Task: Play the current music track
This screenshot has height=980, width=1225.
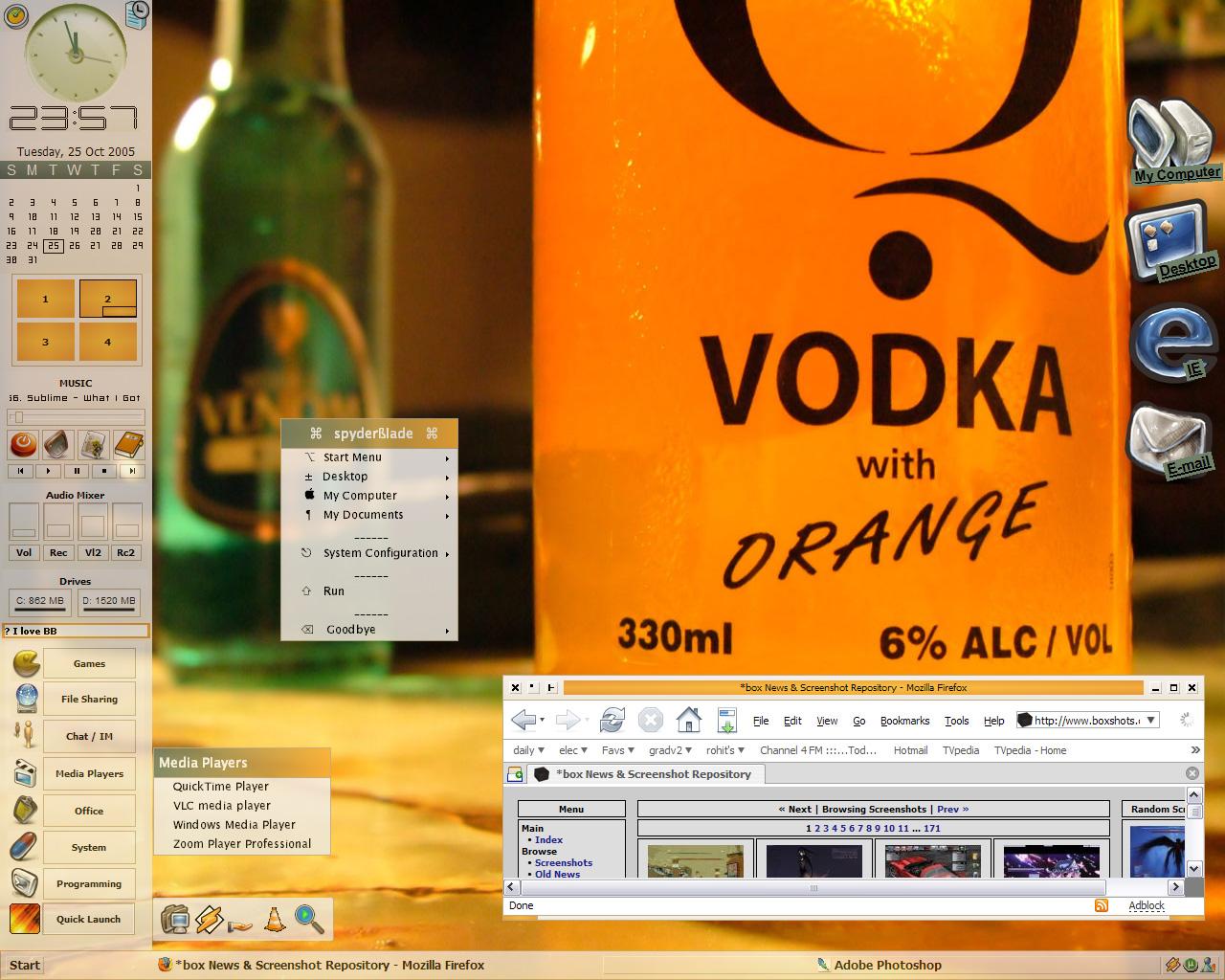Action: pos(49,471)
